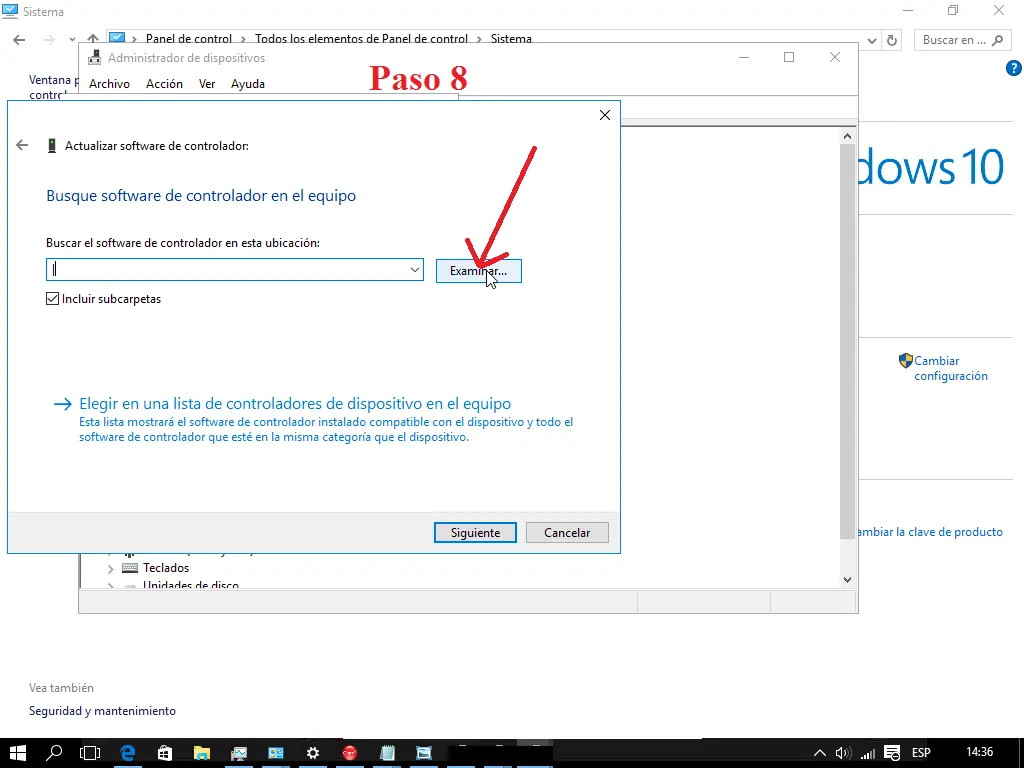Click the blue help question mark icon
Viewport: 1024px width, 768px height.
[x=1014, y=68]
